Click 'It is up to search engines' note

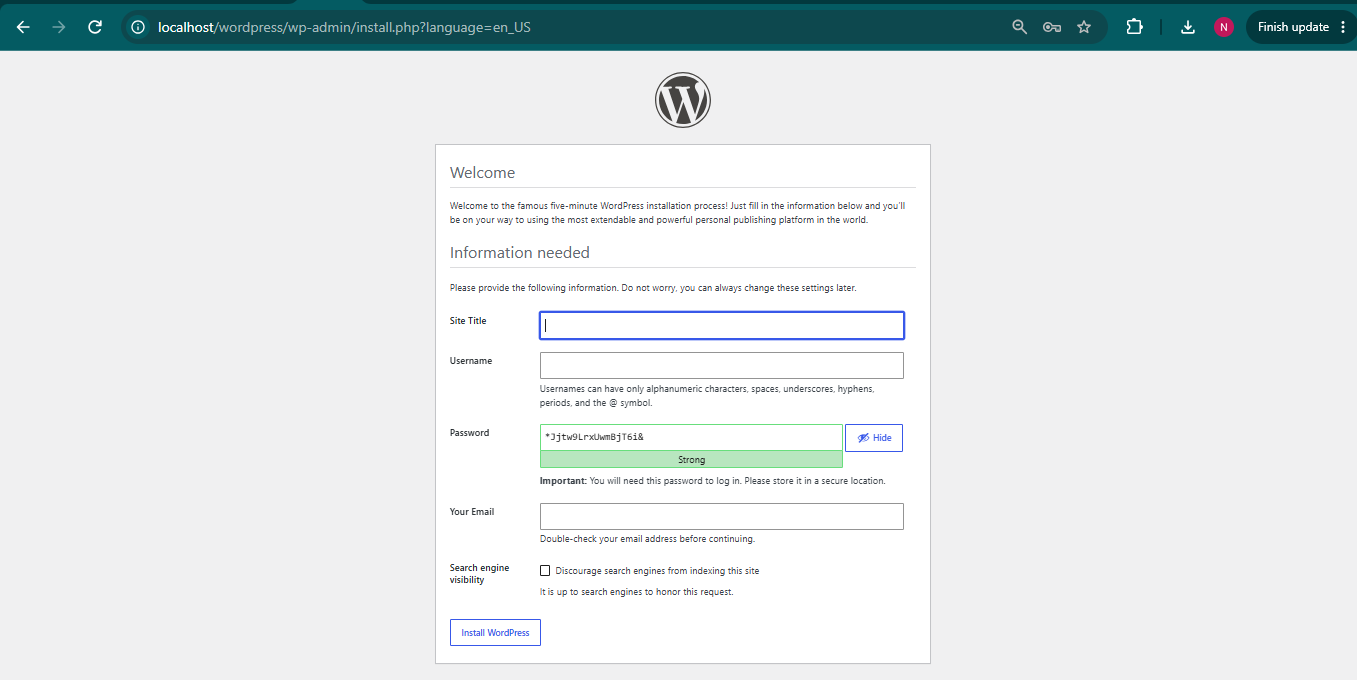point(637,592)
